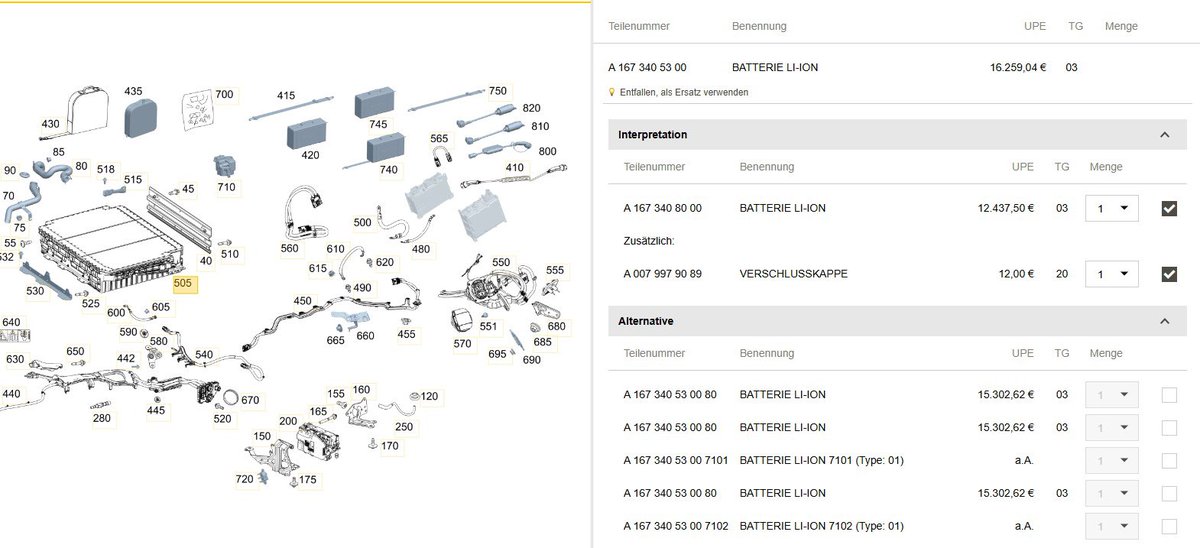Click part label 800
The height and width of the screenshot is (548, 1200).
pyautogui.click(x=547, y=151)
